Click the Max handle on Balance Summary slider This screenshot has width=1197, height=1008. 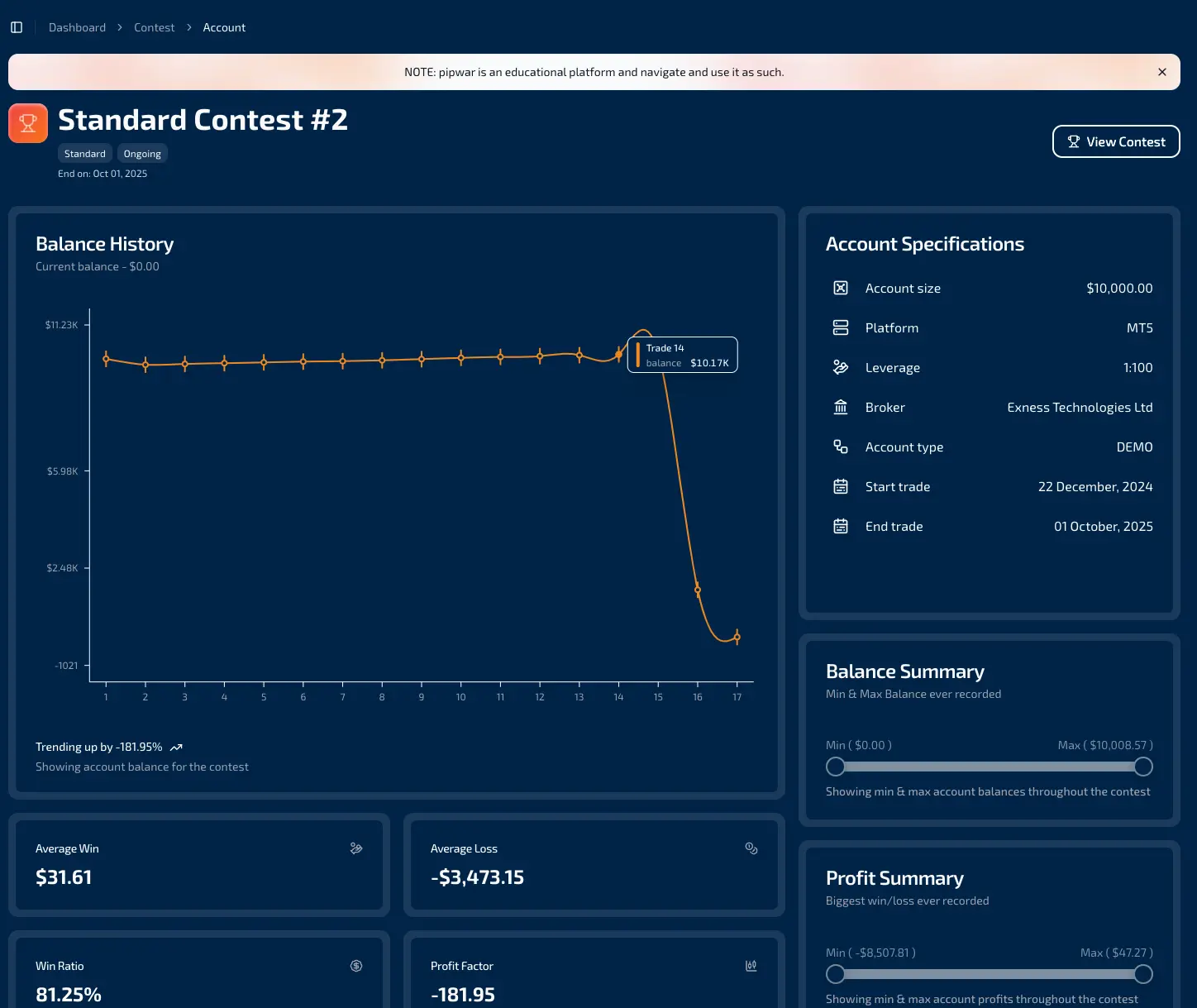pos(1143,767)
